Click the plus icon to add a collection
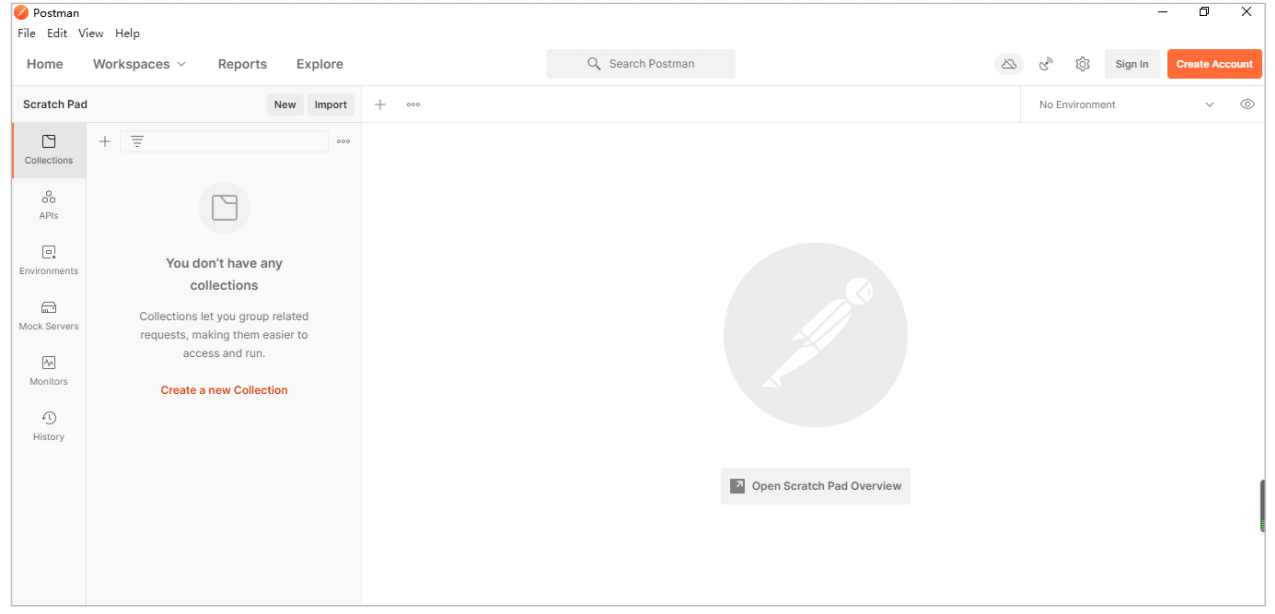Viewport: 1275px width, 614px height. pyautogui.click(x=105, y=142)
